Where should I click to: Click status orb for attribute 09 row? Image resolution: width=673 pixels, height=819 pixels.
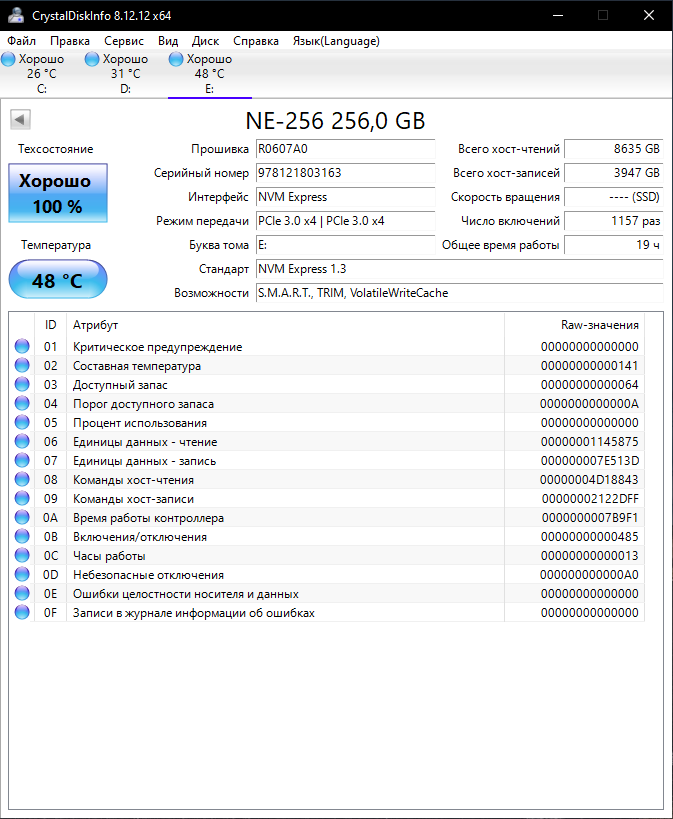(22, 498)
